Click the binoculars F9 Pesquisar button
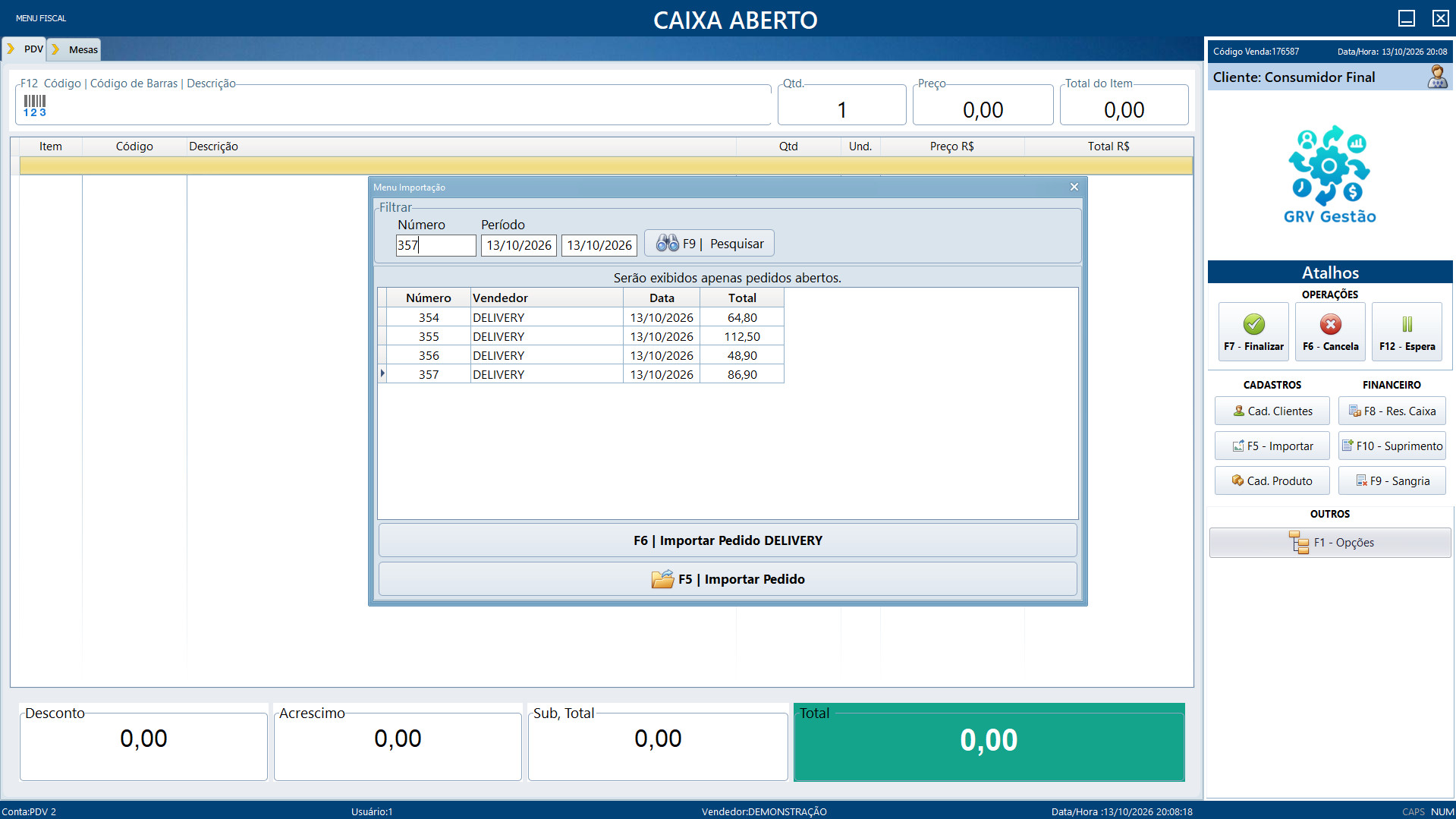 click(x=709, y=244)
